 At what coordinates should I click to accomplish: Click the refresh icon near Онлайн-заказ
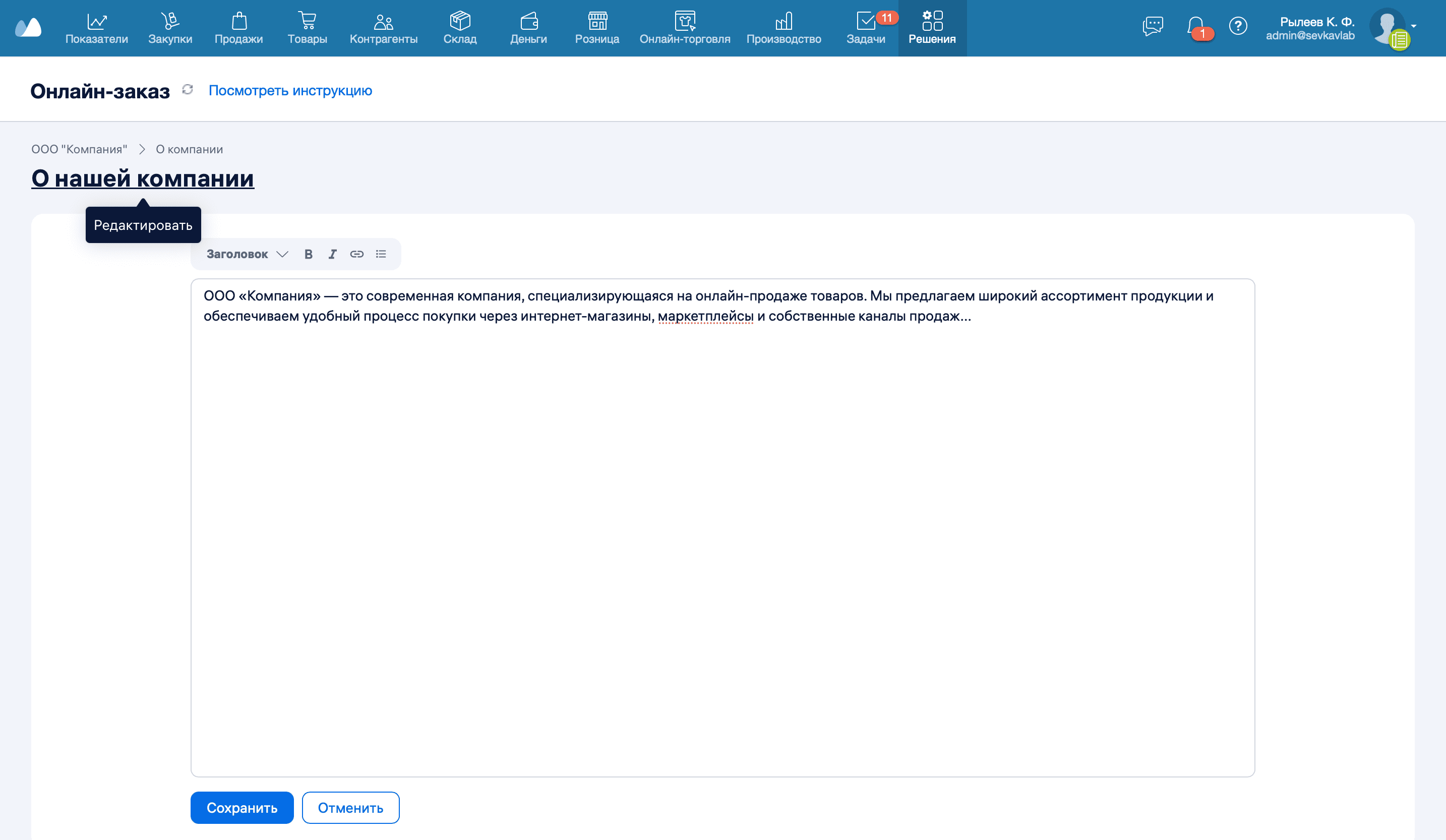(x=188, y=90)
